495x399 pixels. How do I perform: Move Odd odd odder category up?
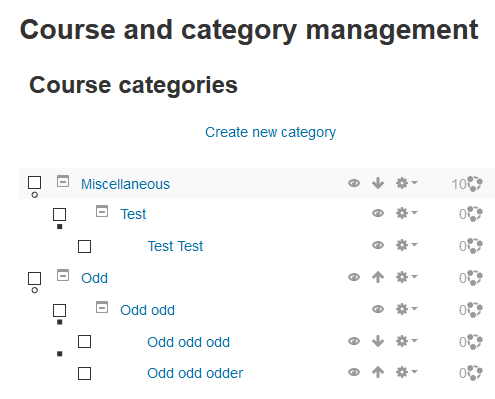(378, 372)
